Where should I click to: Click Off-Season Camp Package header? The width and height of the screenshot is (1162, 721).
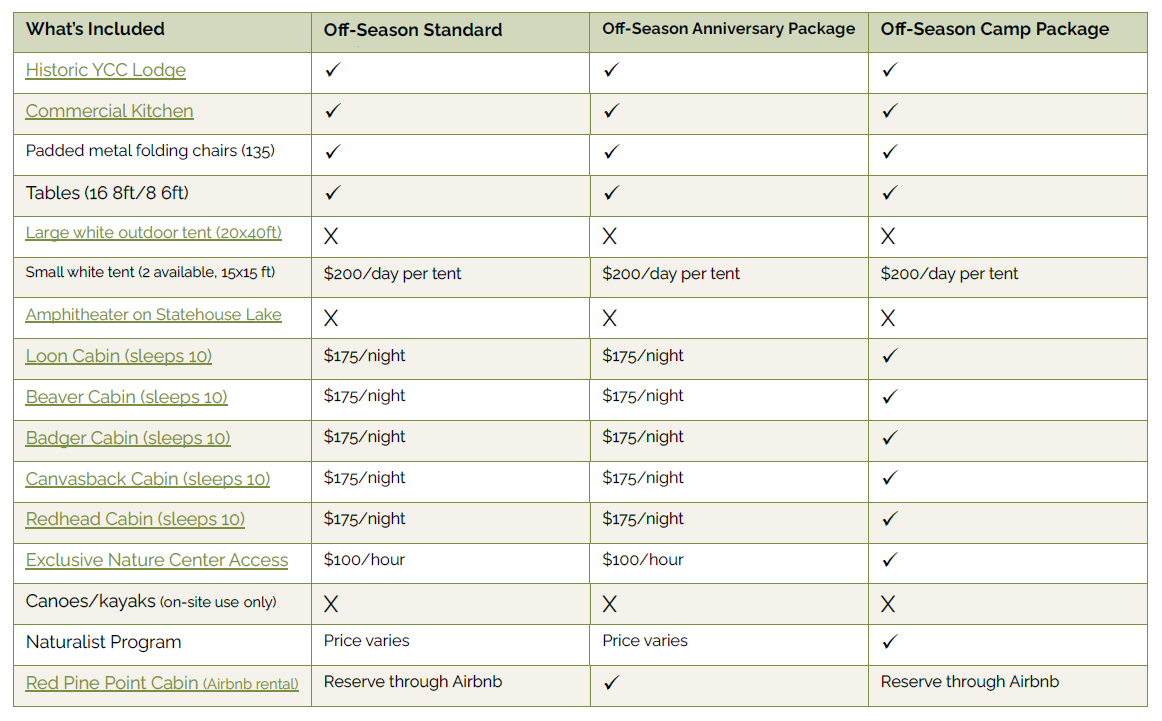pyautogui.click(x=994, y=29)
